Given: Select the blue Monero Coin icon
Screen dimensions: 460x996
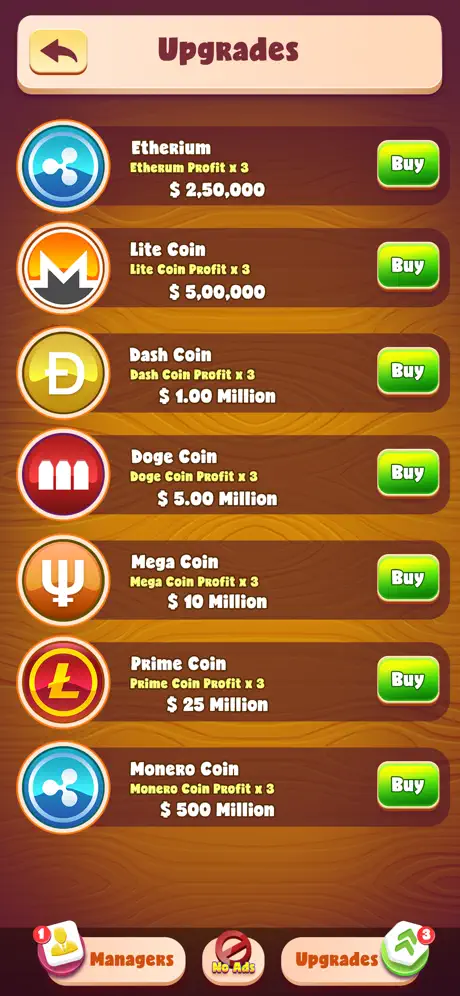Looking at the screenshot, I should 63,787.
